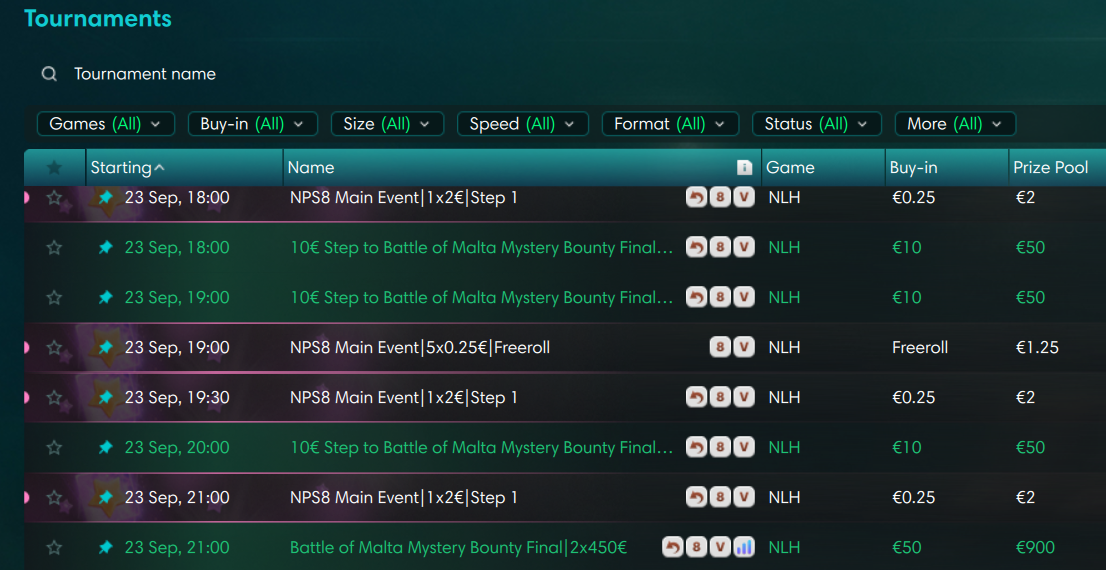The width and height of the screenshot is (1106, 570).
Task: Click the V badge on 20:00 Malta Step row
Action: (743, 447)
